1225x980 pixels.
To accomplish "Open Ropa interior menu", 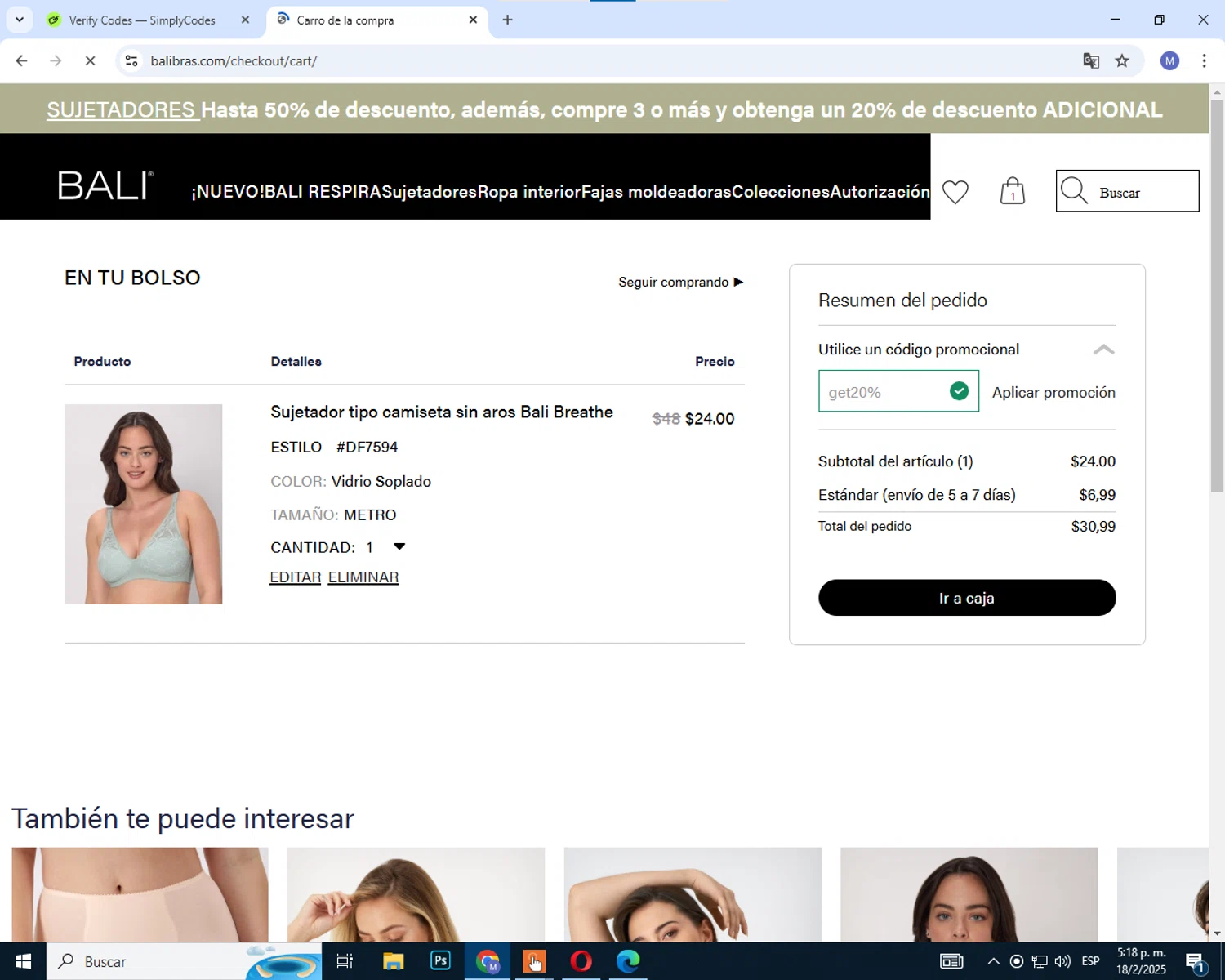I will coord(528,192).
